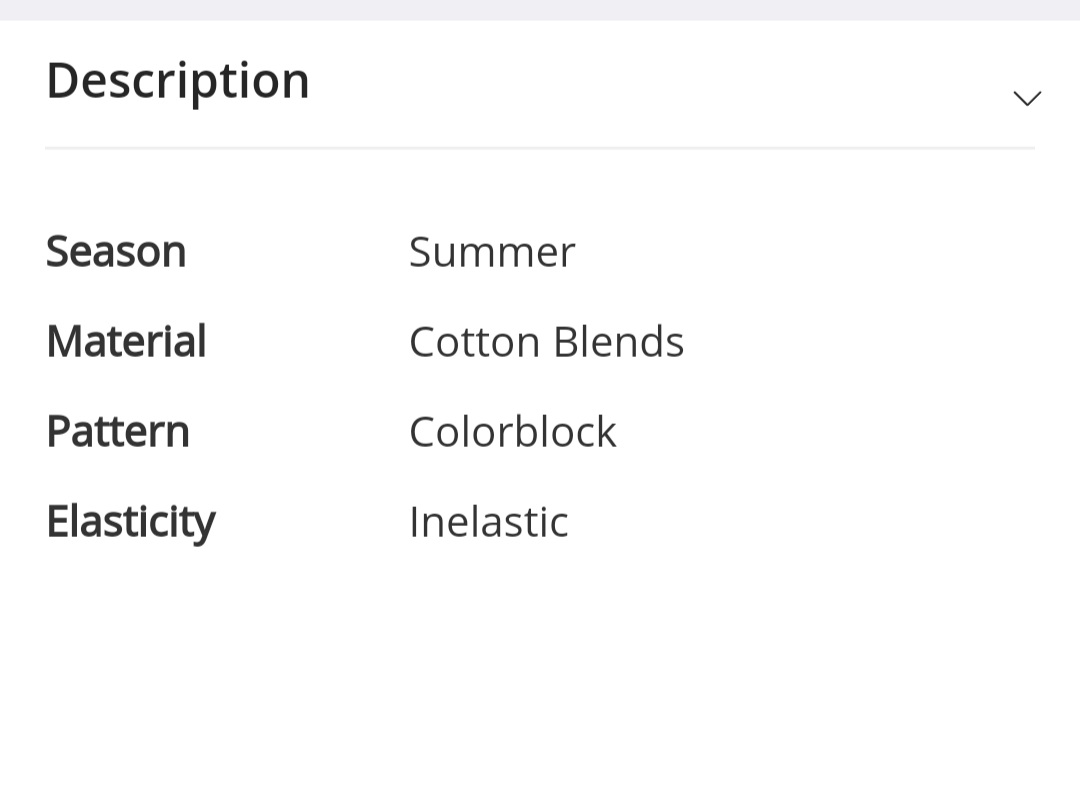Click the Summer season value
1080x790 pixels.
(492, 252)
